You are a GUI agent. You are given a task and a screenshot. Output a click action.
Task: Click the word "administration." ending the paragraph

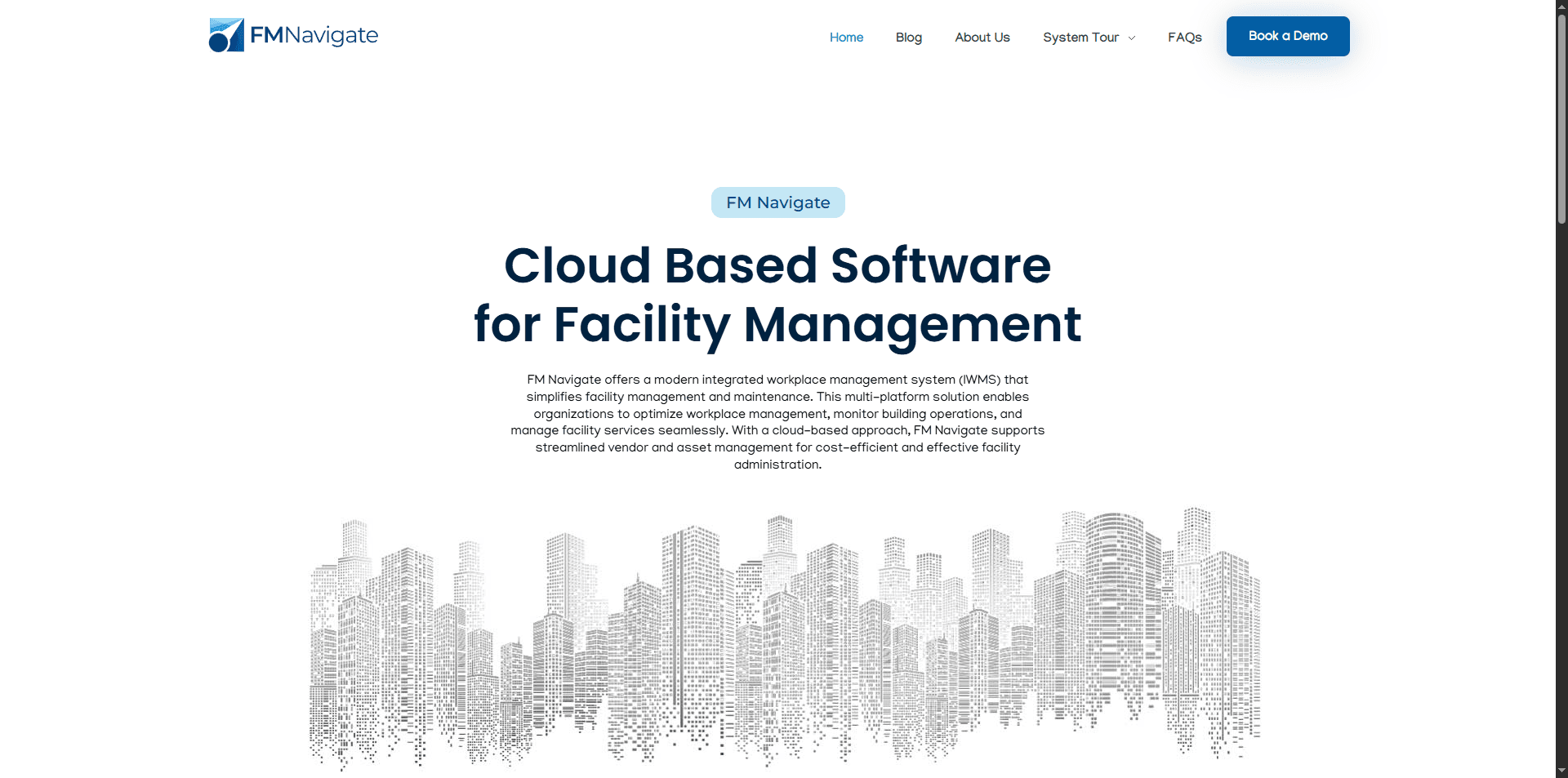[777, 465]
